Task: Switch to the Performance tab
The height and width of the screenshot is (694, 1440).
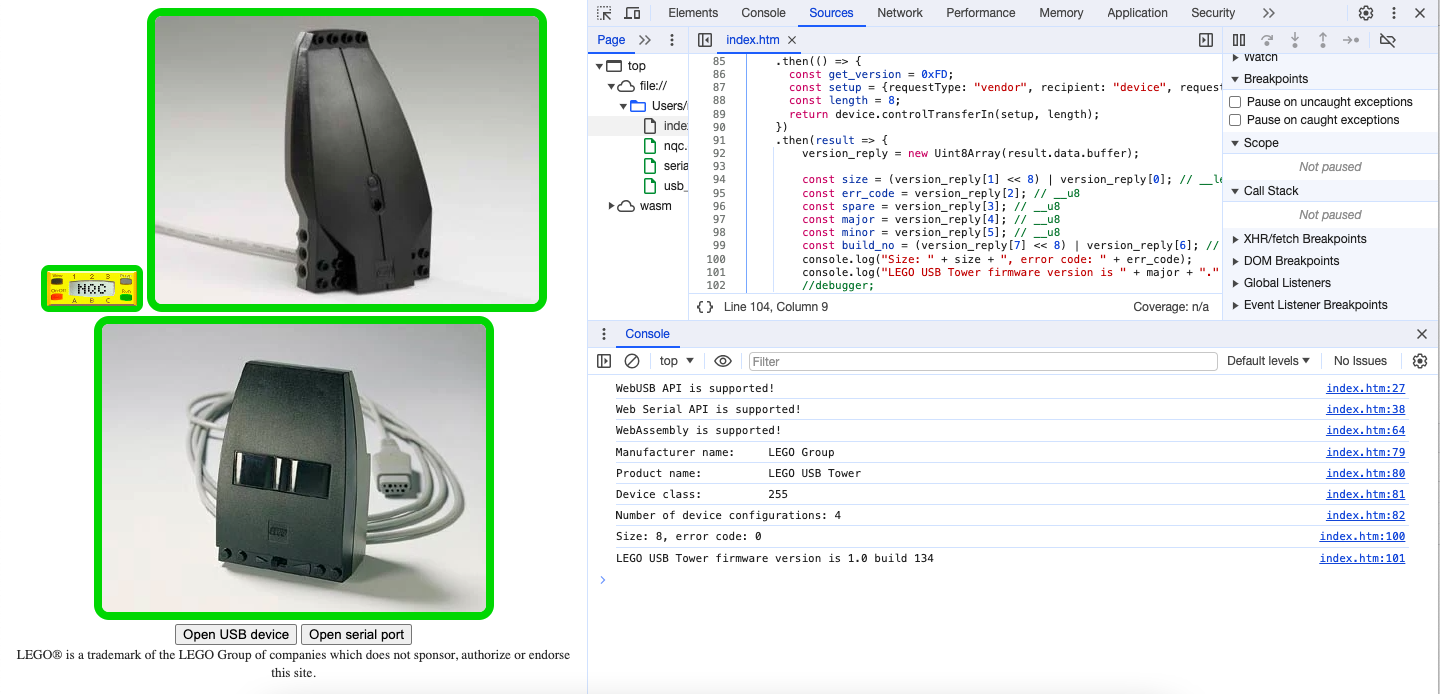Action: [x=980, y=13]
